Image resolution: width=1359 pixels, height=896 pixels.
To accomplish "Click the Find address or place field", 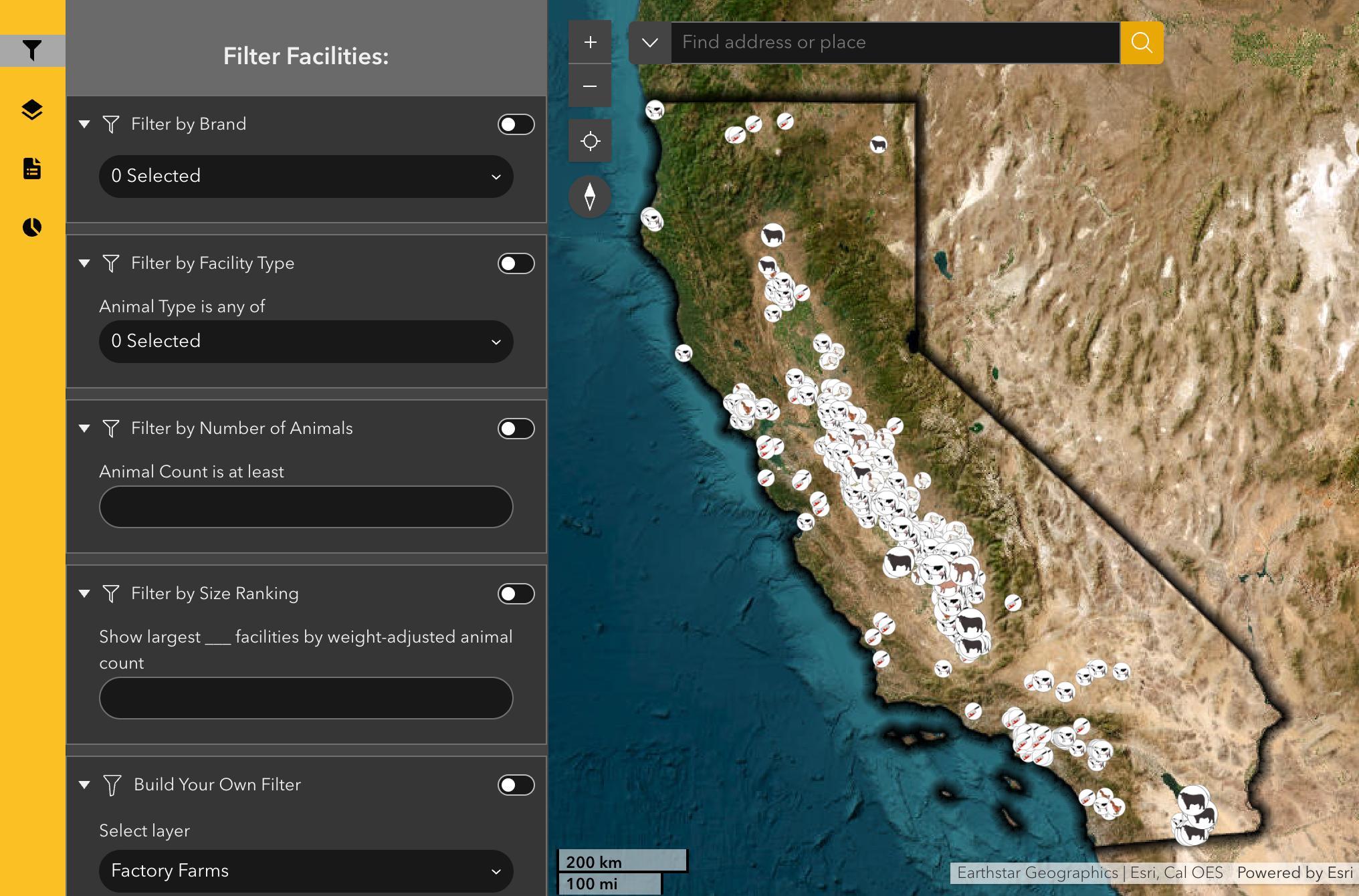I will 895,43.
